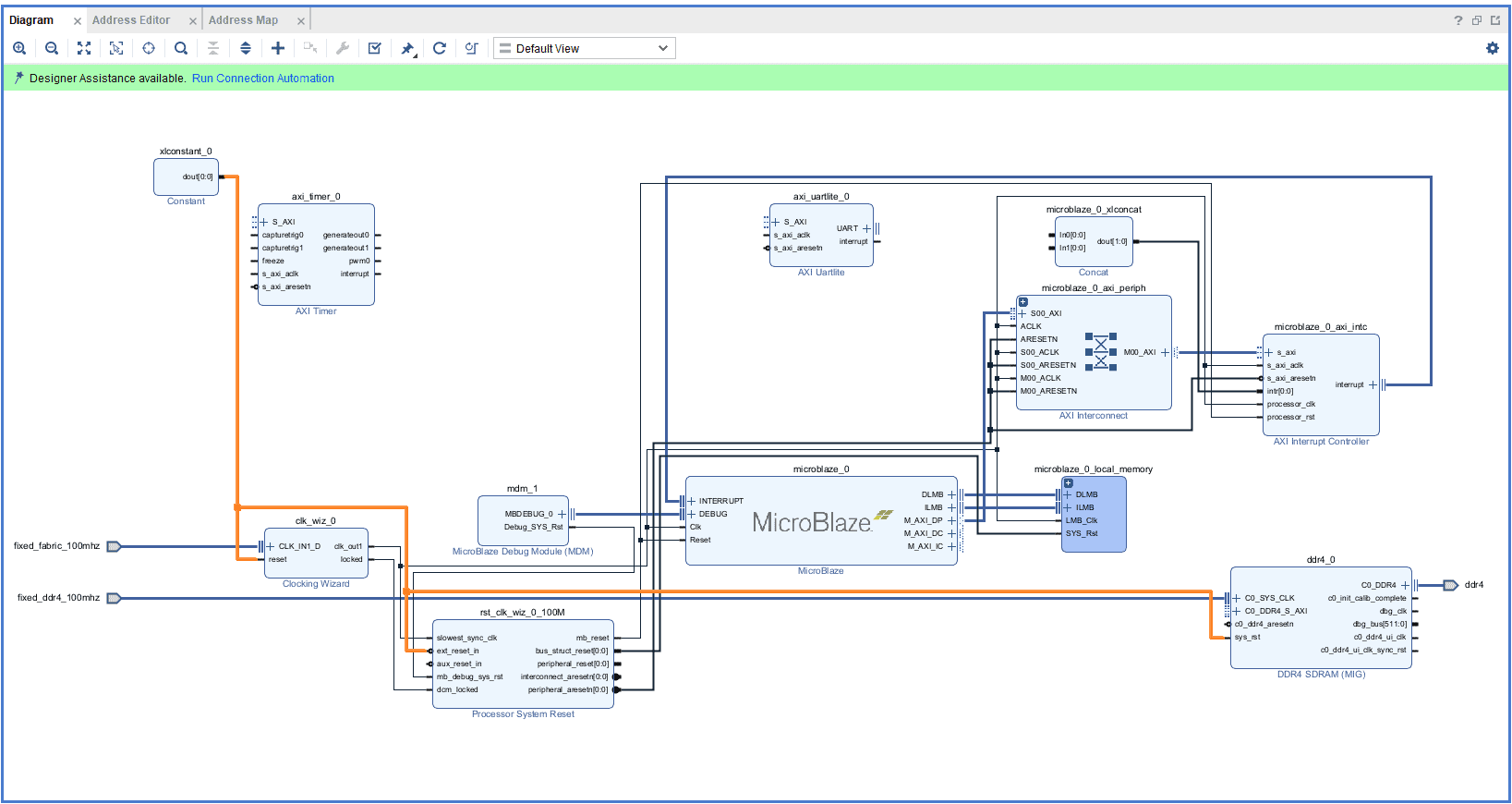Click the Run Connection Automation link
The height and width of the screenshot is (804, 1512).
263,79
